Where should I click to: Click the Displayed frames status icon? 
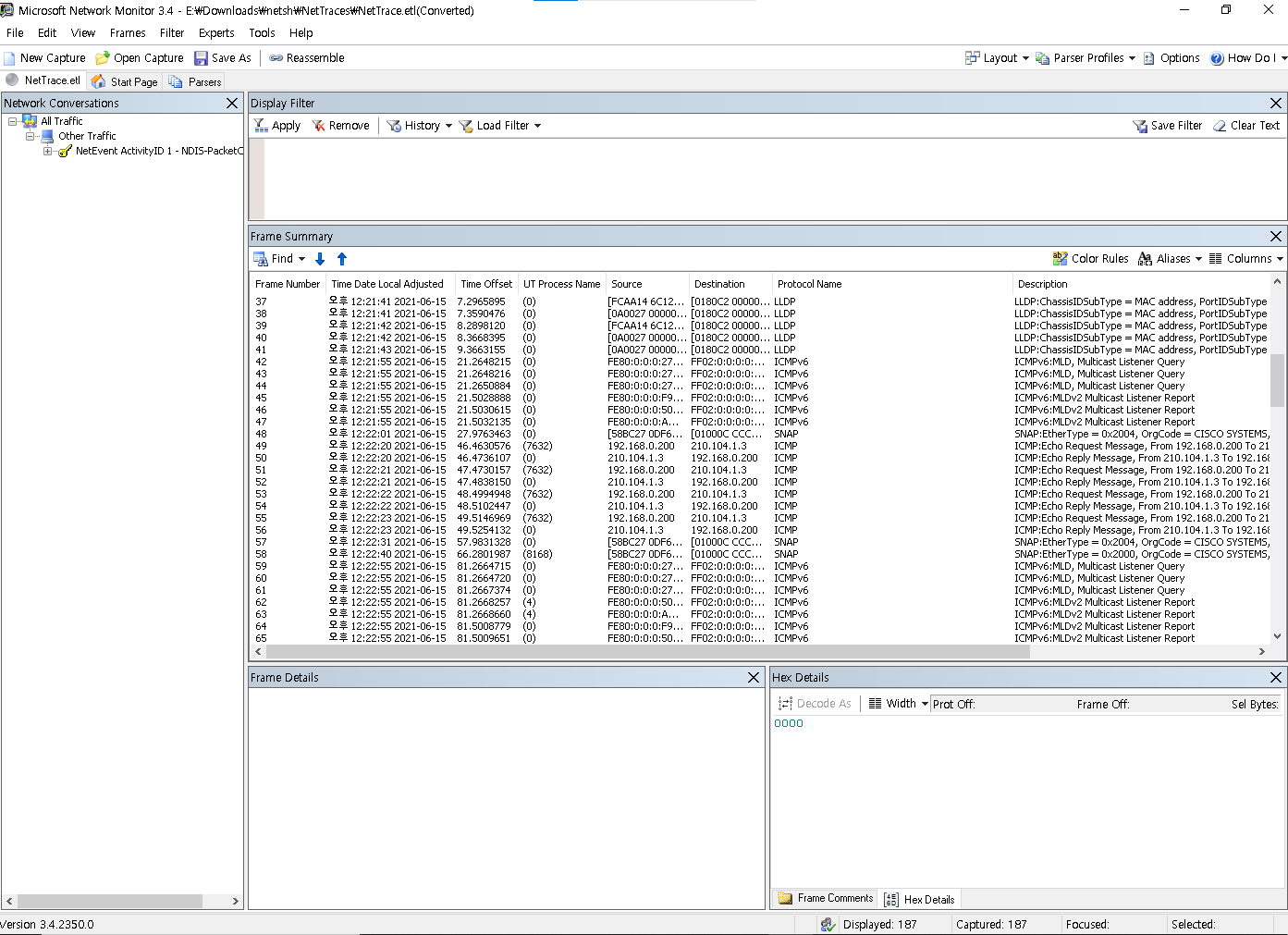[x=828, y=924]
